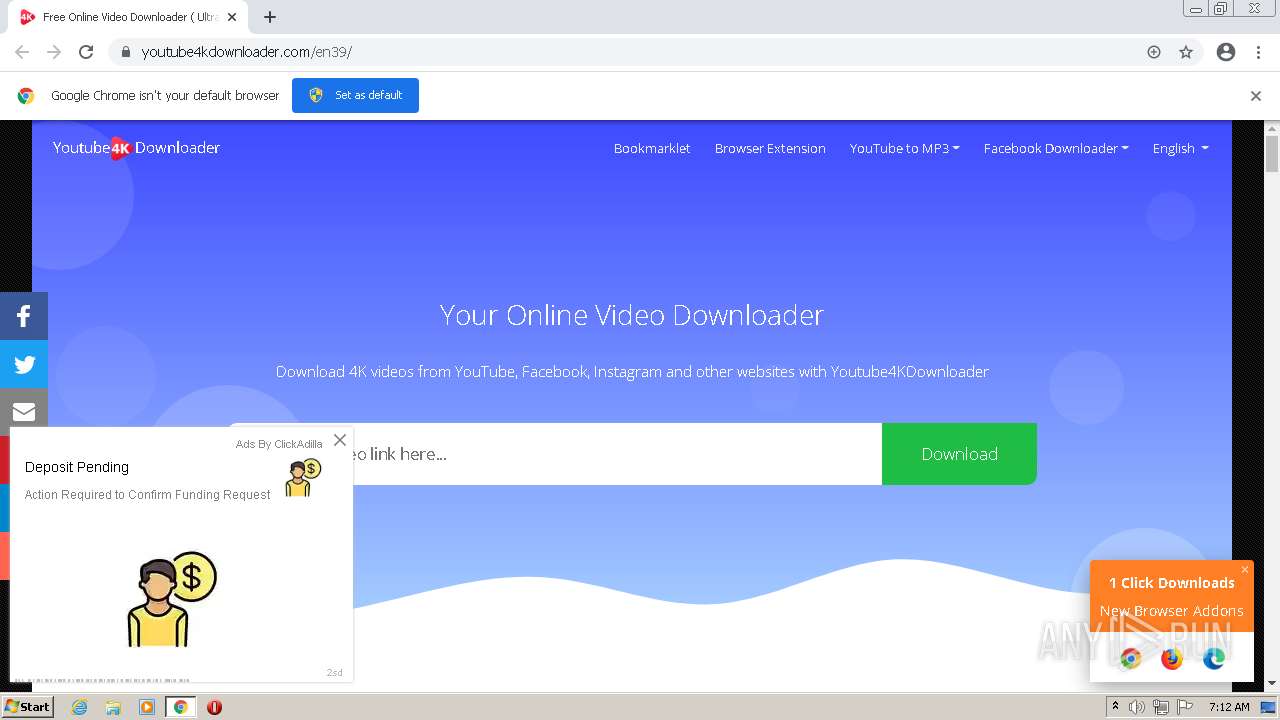Expand Facebook Downloader dropdown
The image size is (1280, 720).
[x=1056, y=148]
